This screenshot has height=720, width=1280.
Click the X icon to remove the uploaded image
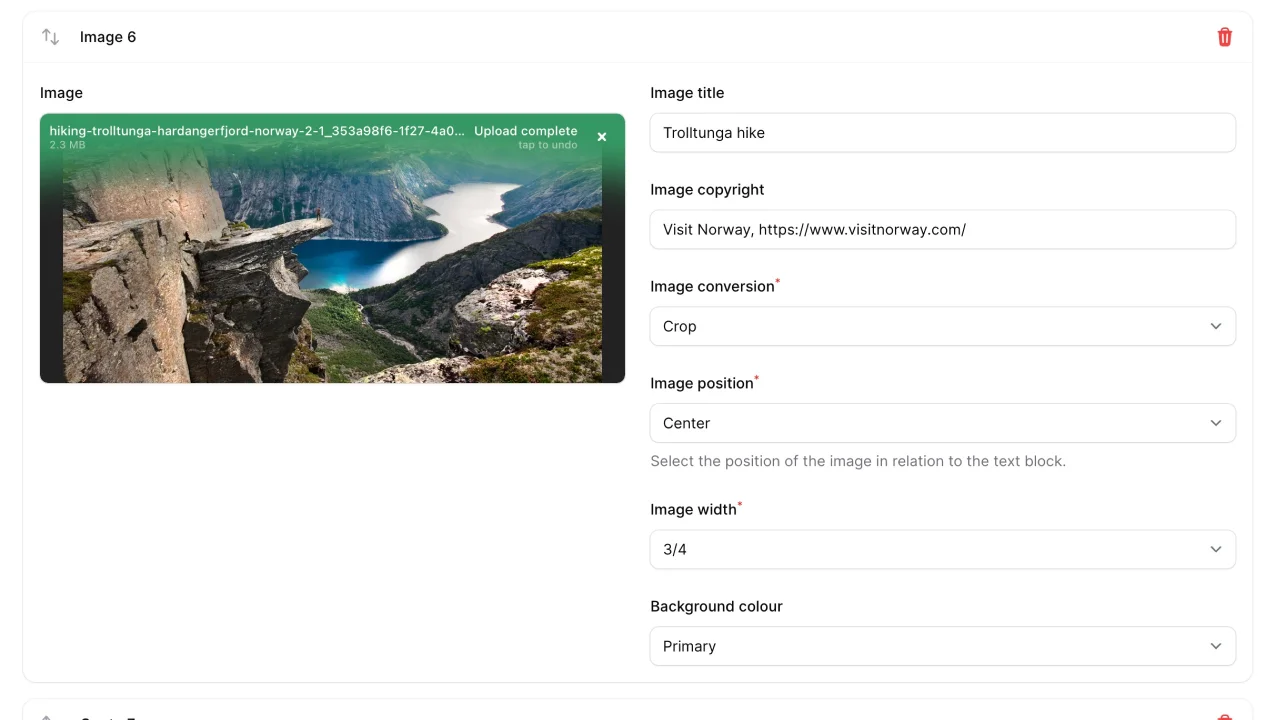pyautogui.click(x=602, y=137)
